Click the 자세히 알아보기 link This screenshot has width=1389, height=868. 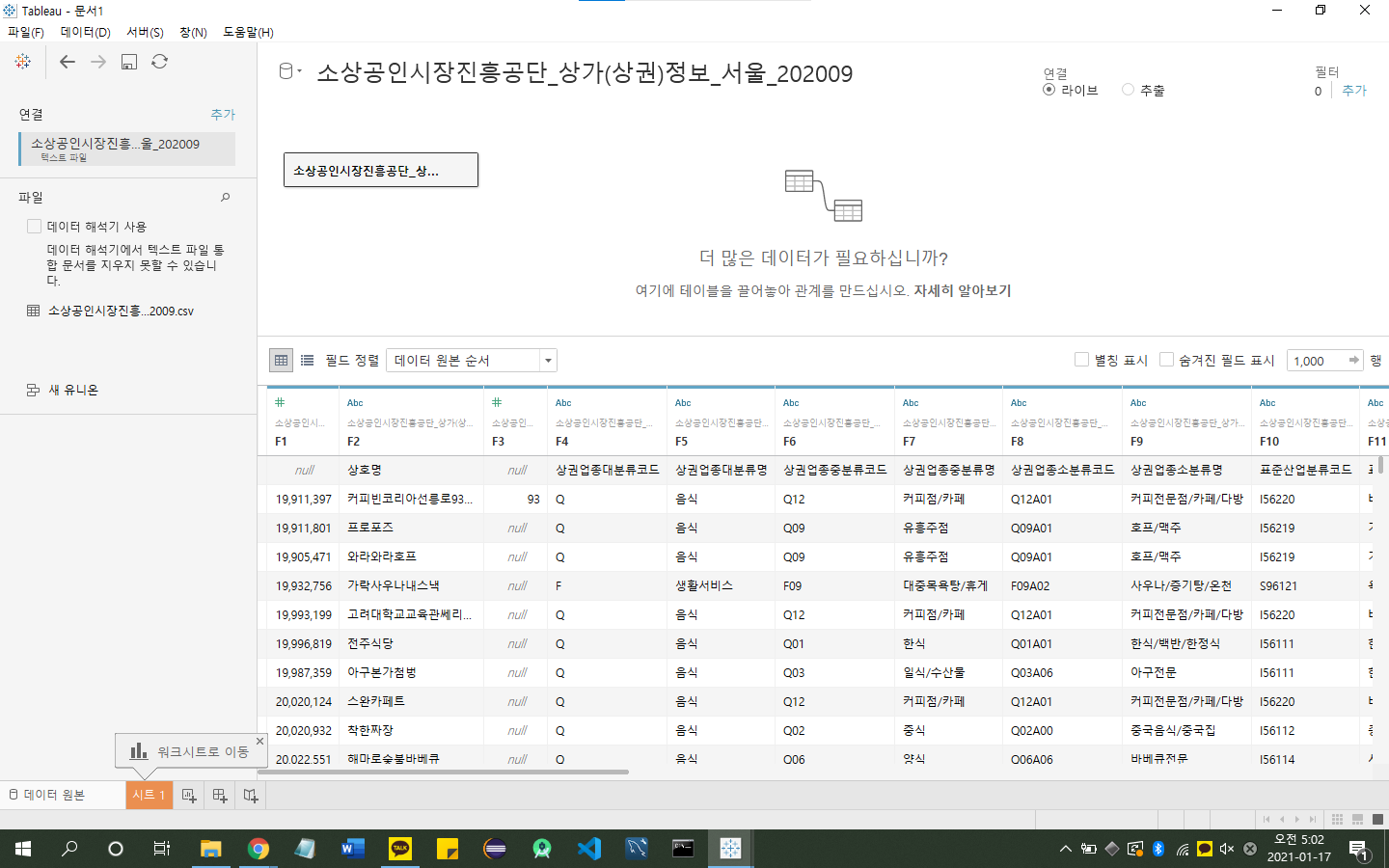[963, 290]
